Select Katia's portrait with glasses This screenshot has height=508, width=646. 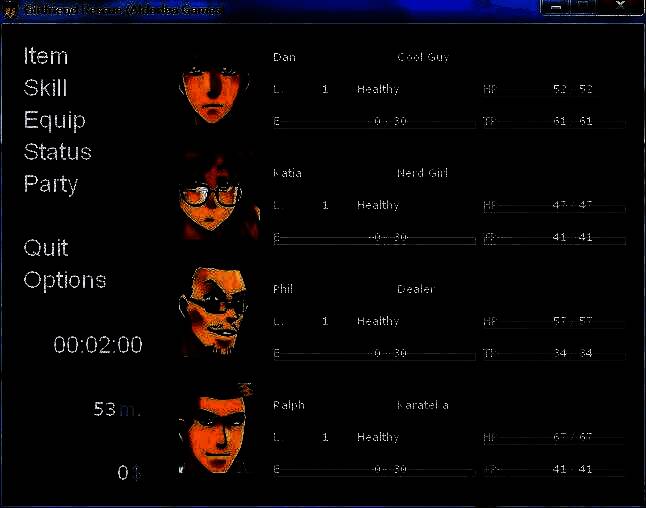tap(218, 198)
